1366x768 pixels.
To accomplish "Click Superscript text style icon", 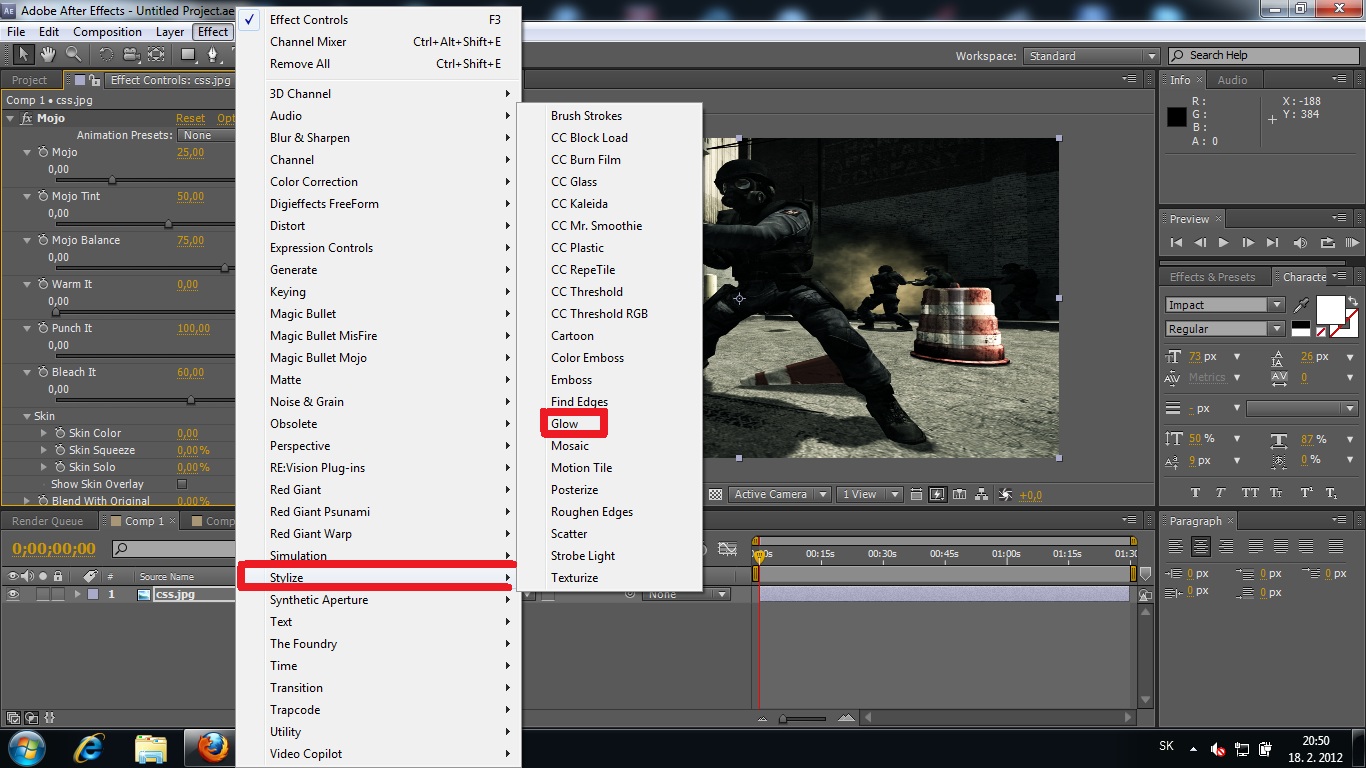I will [x=1306, y=493].
